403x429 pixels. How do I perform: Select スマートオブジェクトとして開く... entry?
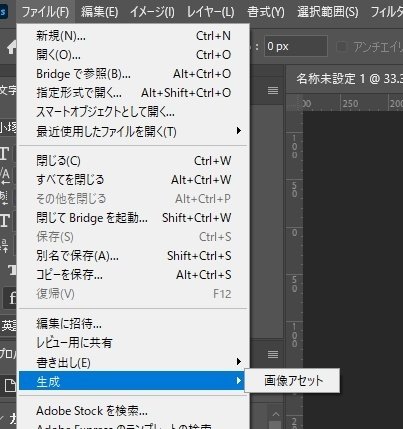click(133, 112)
